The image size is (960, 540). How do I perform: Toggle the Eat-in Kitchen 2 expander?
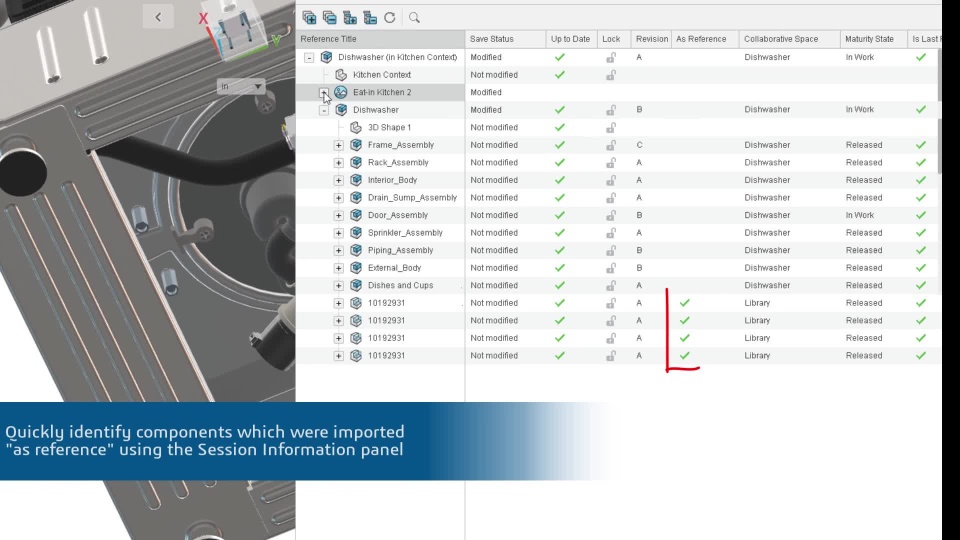(x=324, y=92)
